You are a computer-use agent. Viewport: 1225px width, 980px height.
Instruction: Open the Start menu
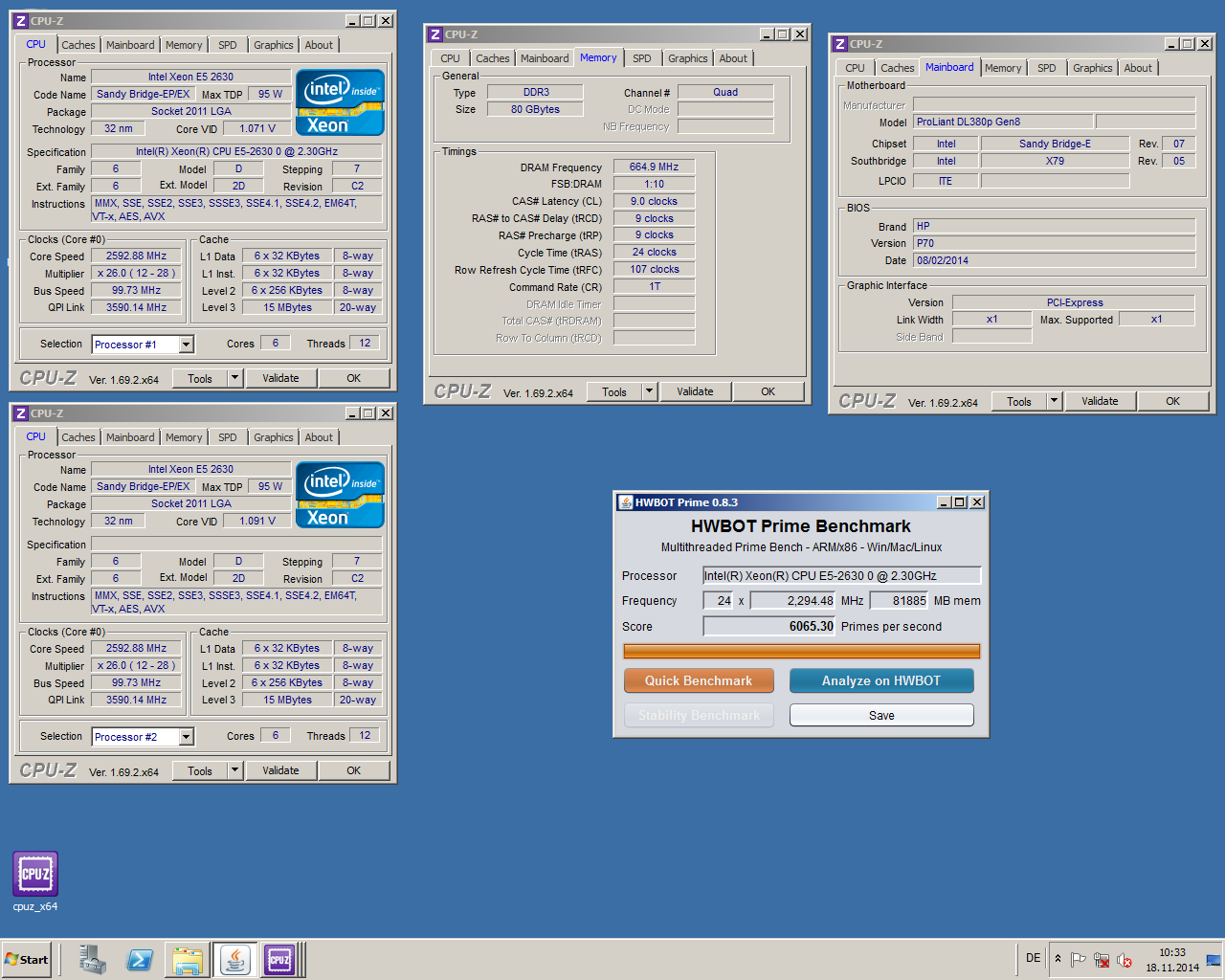[27, 959]
